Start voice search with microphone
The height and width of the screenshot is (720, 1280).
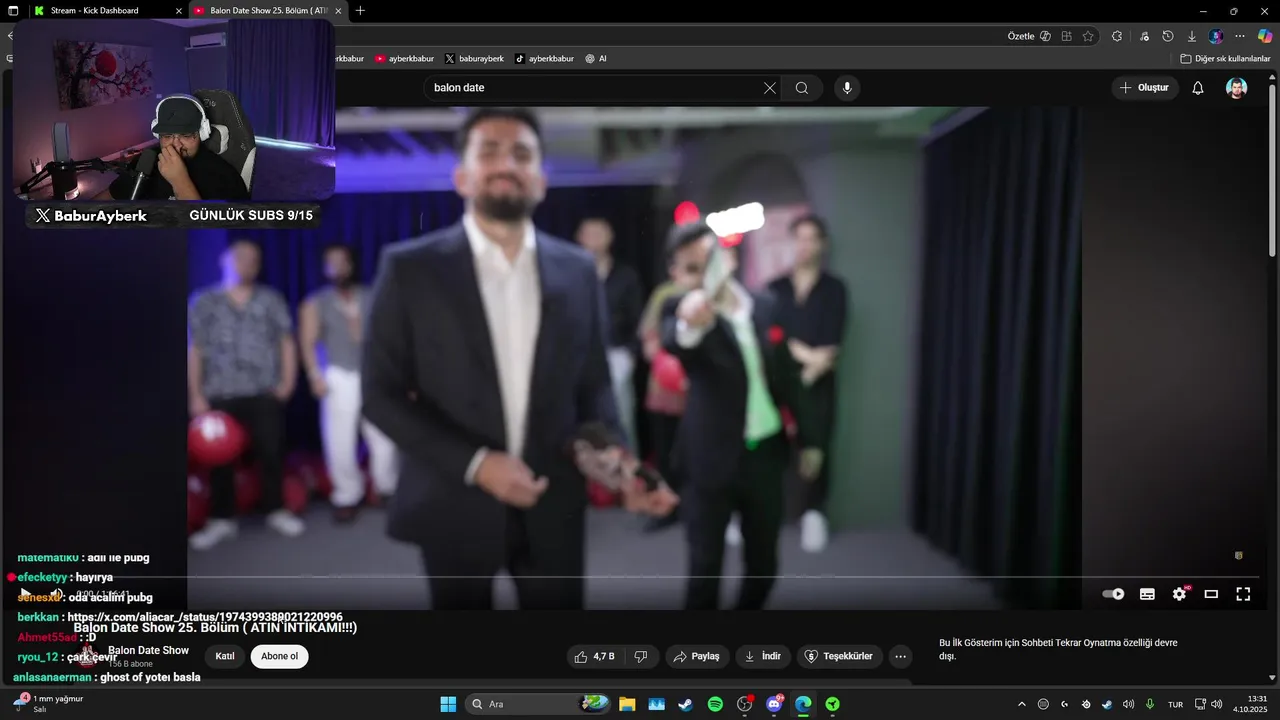pyautogui.click(x=847, y=88)
